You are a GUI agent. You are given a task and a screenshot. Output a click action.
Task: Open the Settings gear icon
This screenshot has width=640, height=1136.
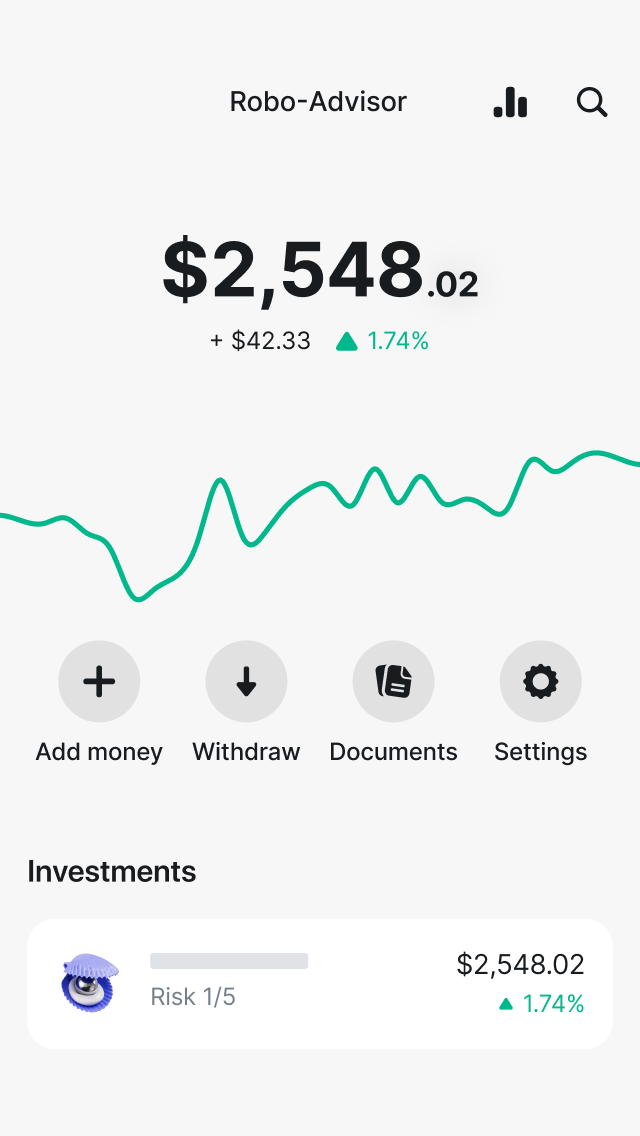(540, 681)
